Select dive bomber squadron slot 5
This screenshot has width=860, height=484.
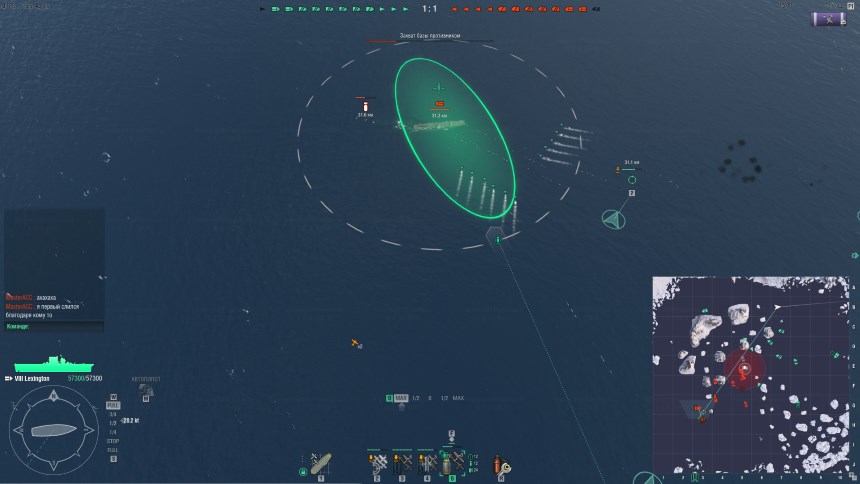point(452,464)
